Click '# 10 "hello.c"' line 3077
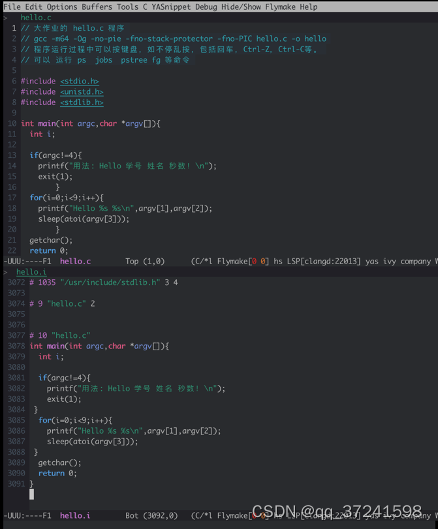 pos(60,336)
